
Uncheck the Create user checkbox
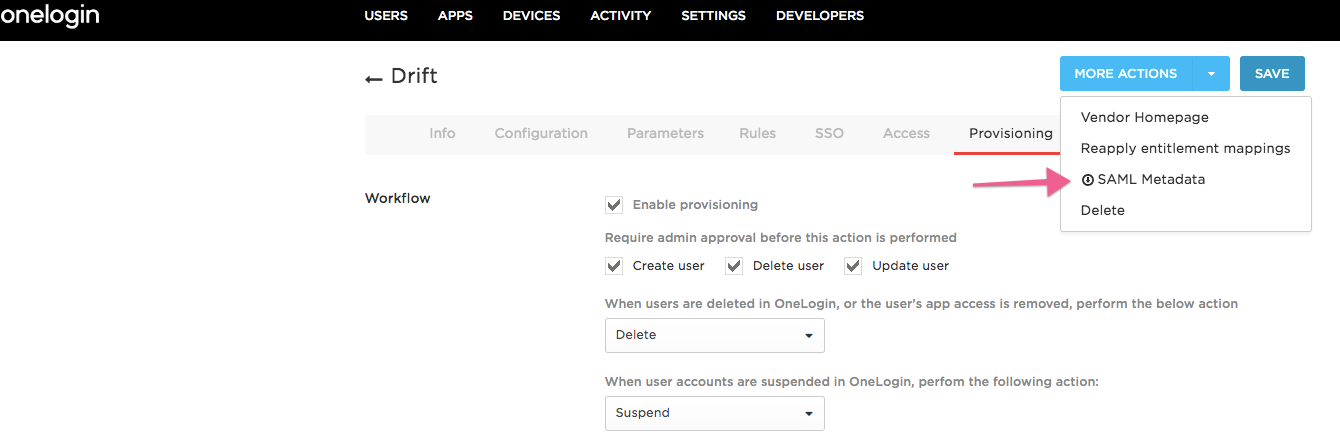[x=614, y=266]
